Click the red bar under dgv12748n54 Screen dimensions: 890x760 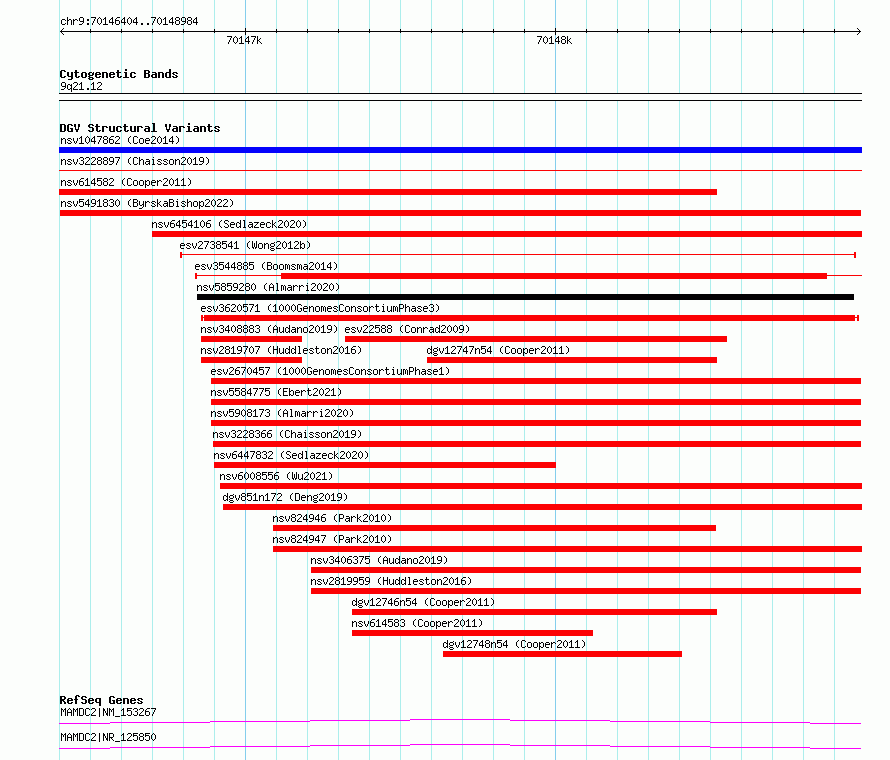click(562, 654)
